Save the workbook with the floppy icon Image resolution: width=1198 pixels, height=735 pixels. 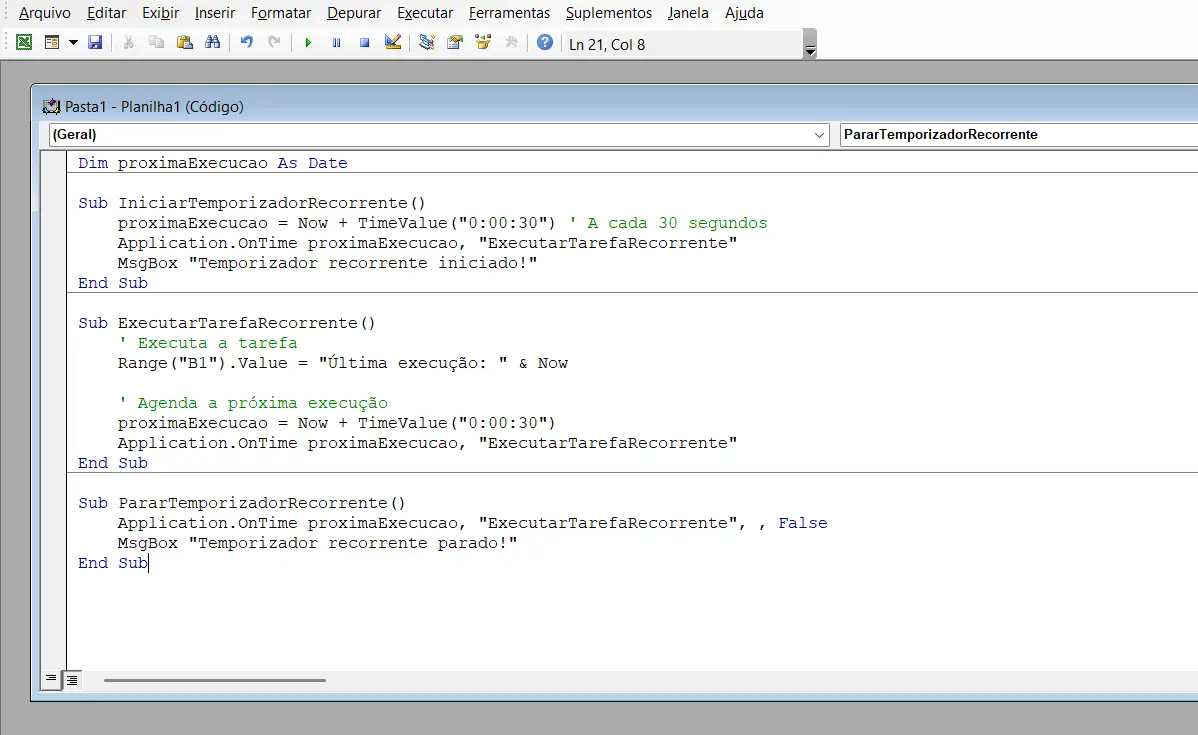(x=95, y=42)
